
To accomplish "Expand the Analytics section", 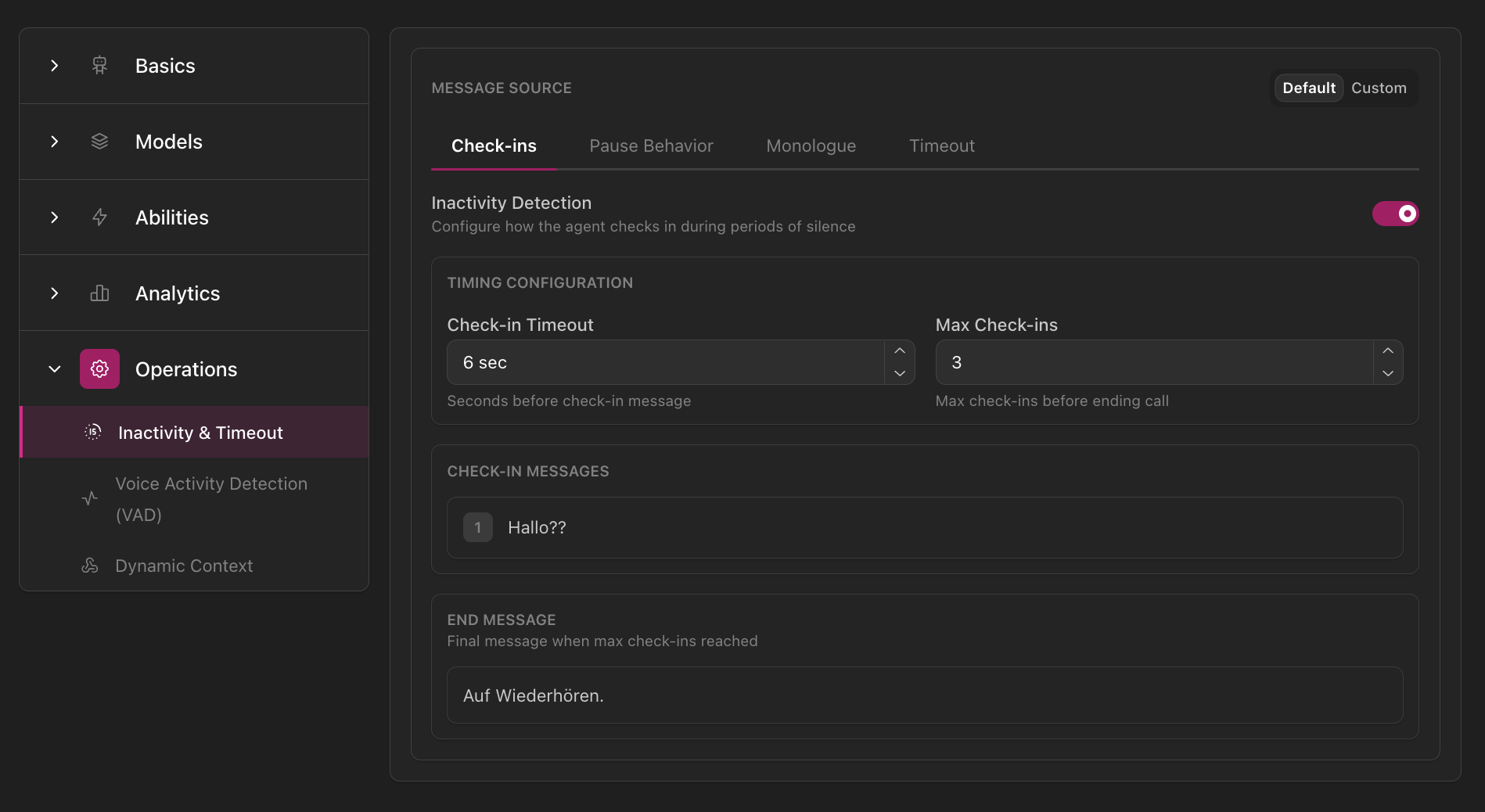I will point(54,293).
